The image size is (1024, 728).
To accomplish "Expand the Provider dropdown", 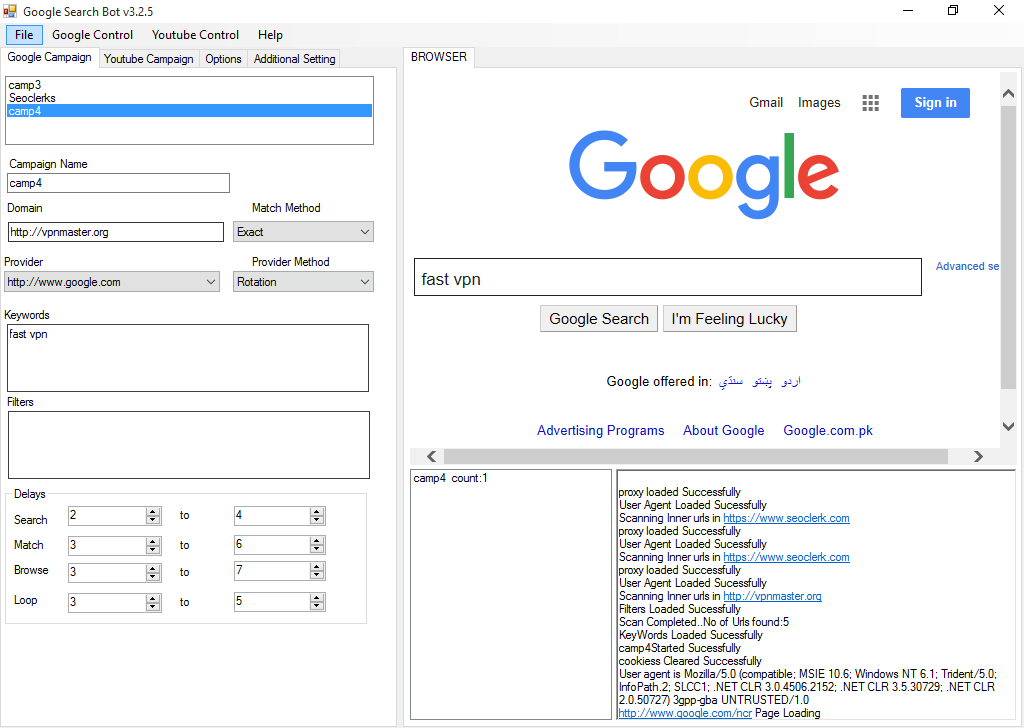I will pyautogui.click(x=112, y=282).
